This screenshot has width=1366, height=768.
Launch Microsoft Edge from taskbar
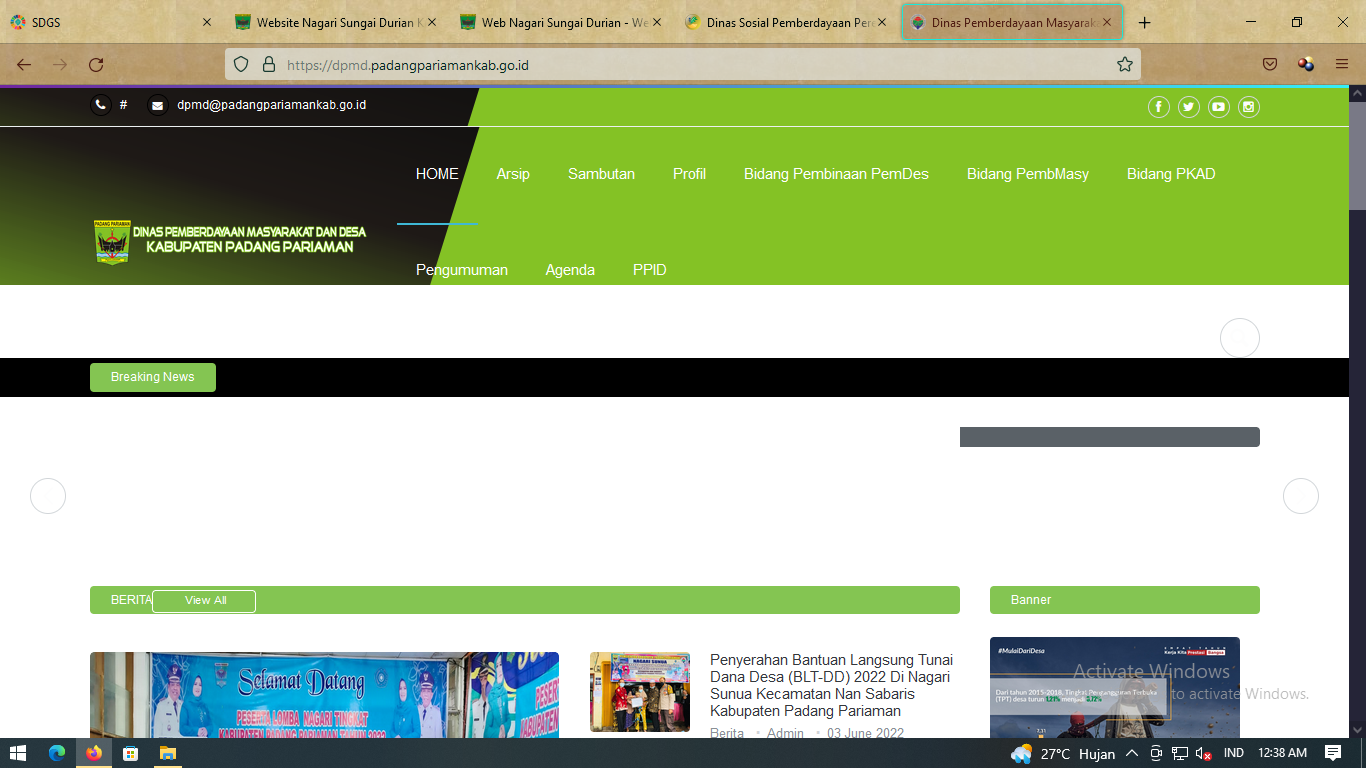pos(56,753)
